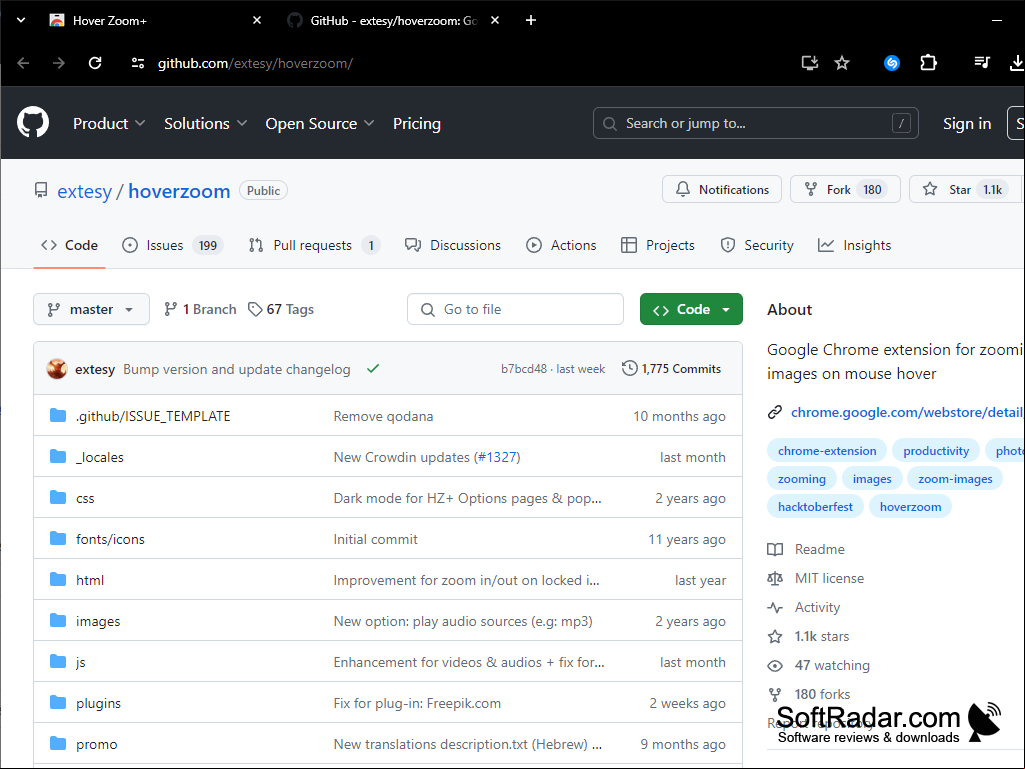Viewport: 1025px width, 769px height.
Task: Close the GitHub hoverzoom tab
Action: pyautogui.click(x=495, y=20)
